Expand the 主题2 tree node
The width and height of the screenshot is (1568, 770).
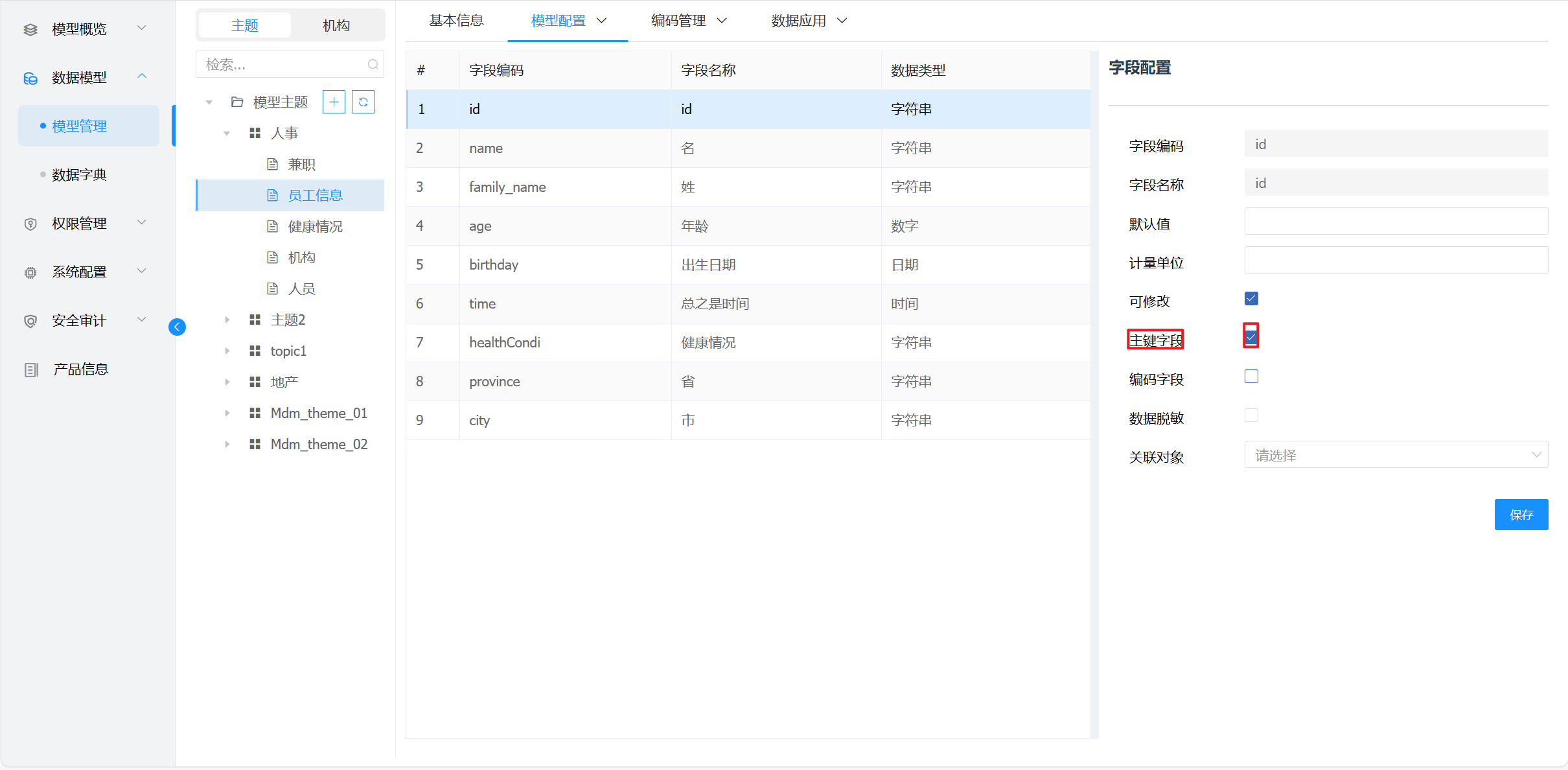point(227,320)
